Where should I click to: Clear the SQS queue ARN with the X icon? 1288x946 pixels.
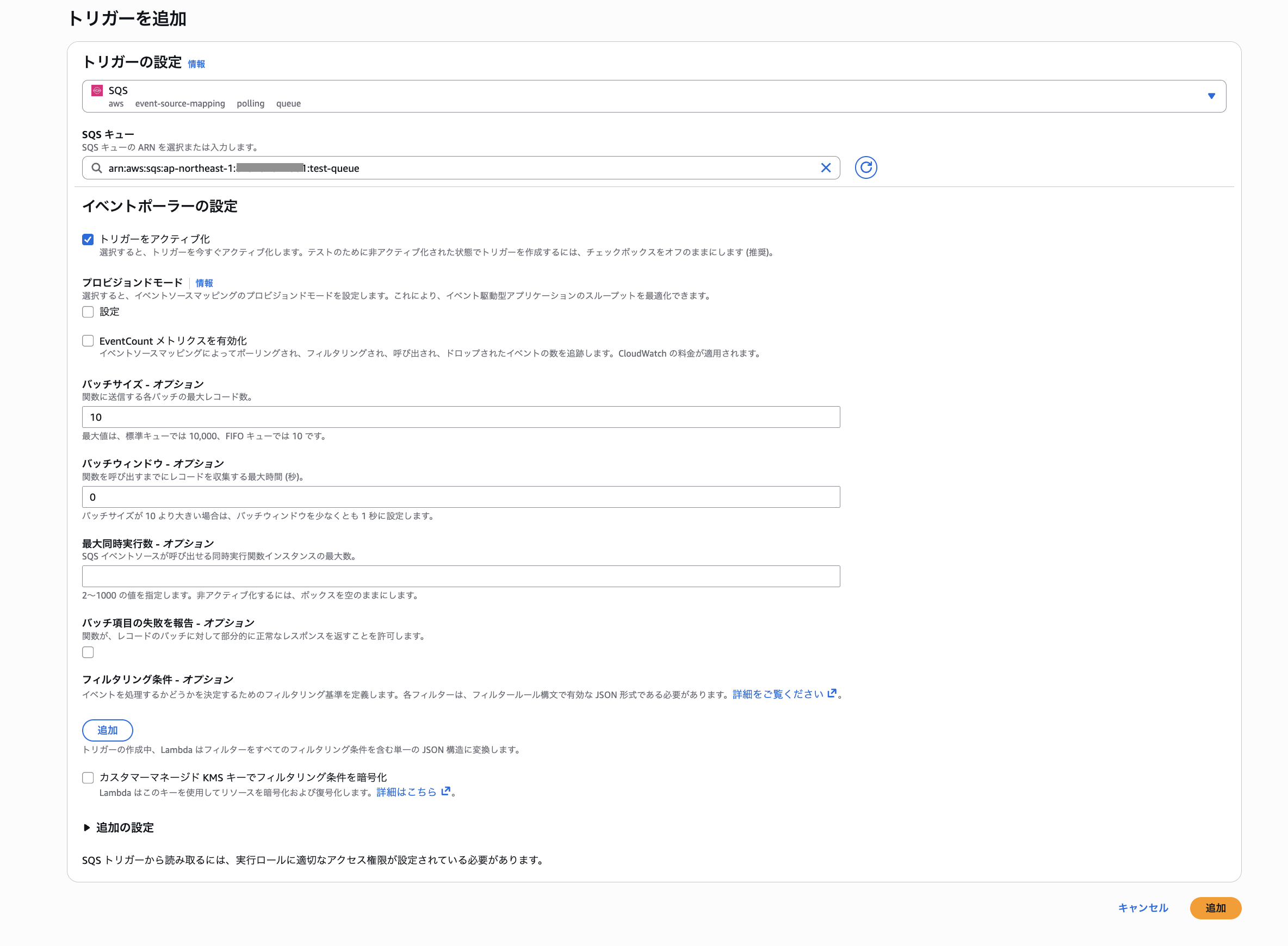point(826,168)
